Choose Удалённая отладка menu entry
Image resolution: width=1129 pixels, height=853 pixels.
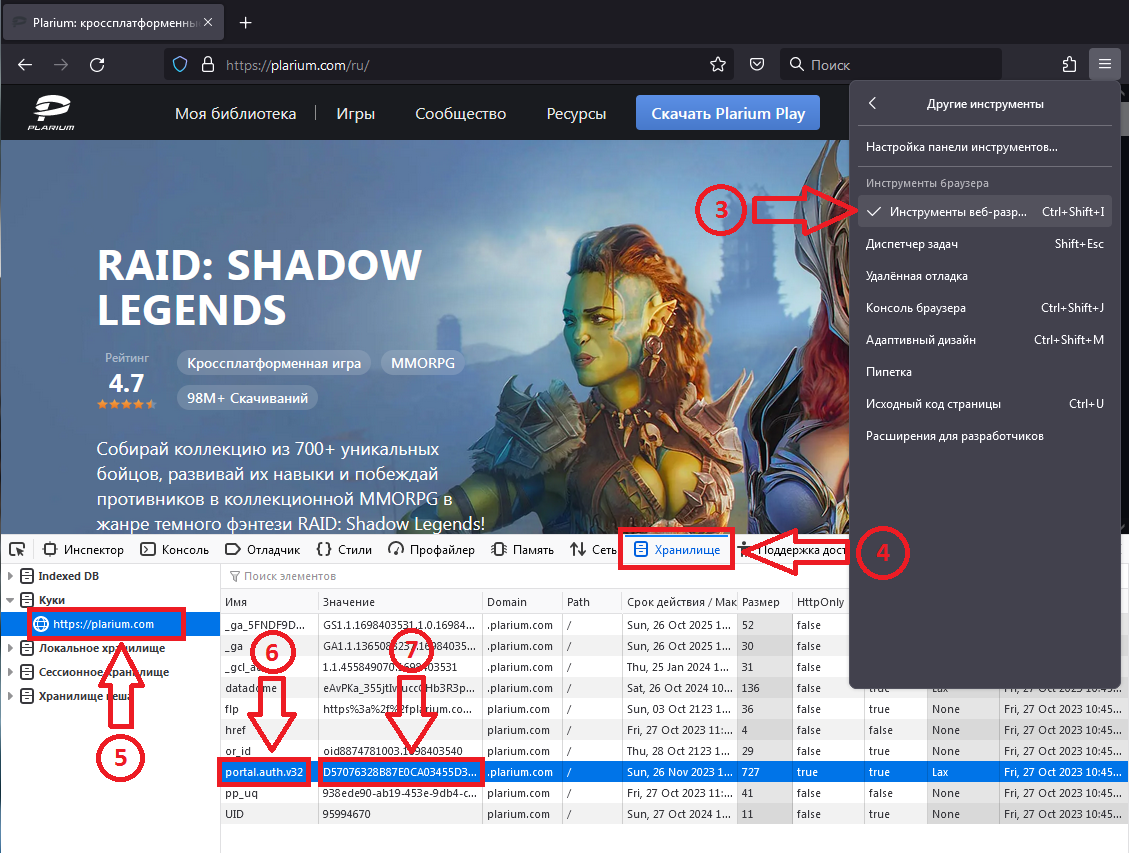[x=984, y=276]
